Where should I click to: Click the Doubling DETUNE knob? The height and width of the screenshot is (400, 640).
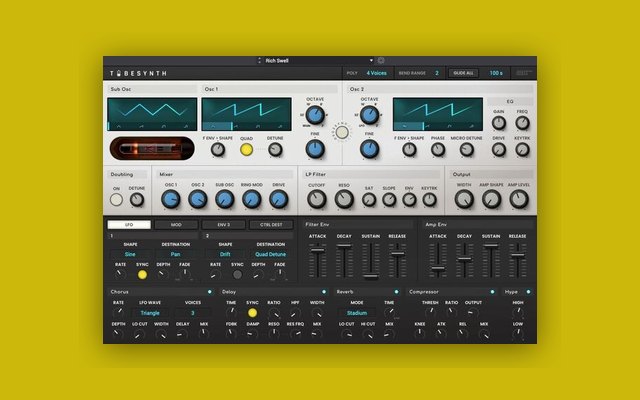(x=137, y=200)
